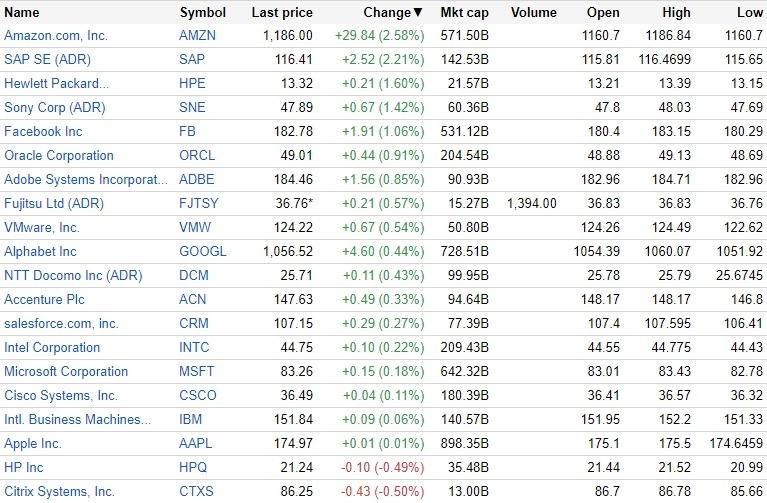Sort by the Volume column header

[533, 12]
